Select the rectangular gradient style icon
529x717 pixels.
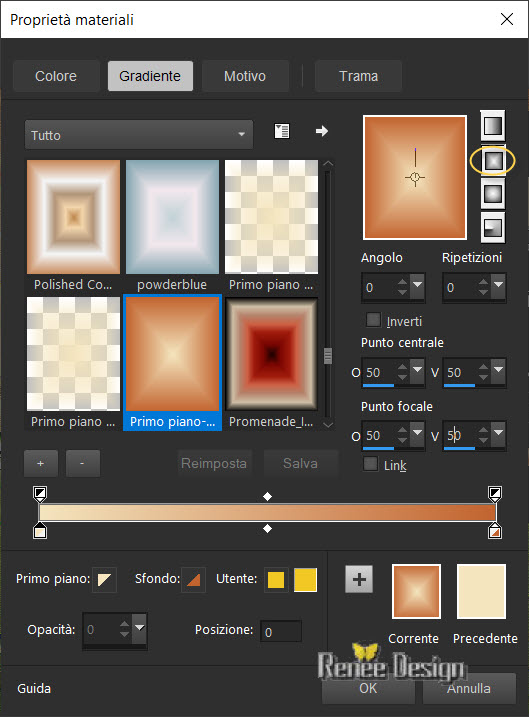492,161
